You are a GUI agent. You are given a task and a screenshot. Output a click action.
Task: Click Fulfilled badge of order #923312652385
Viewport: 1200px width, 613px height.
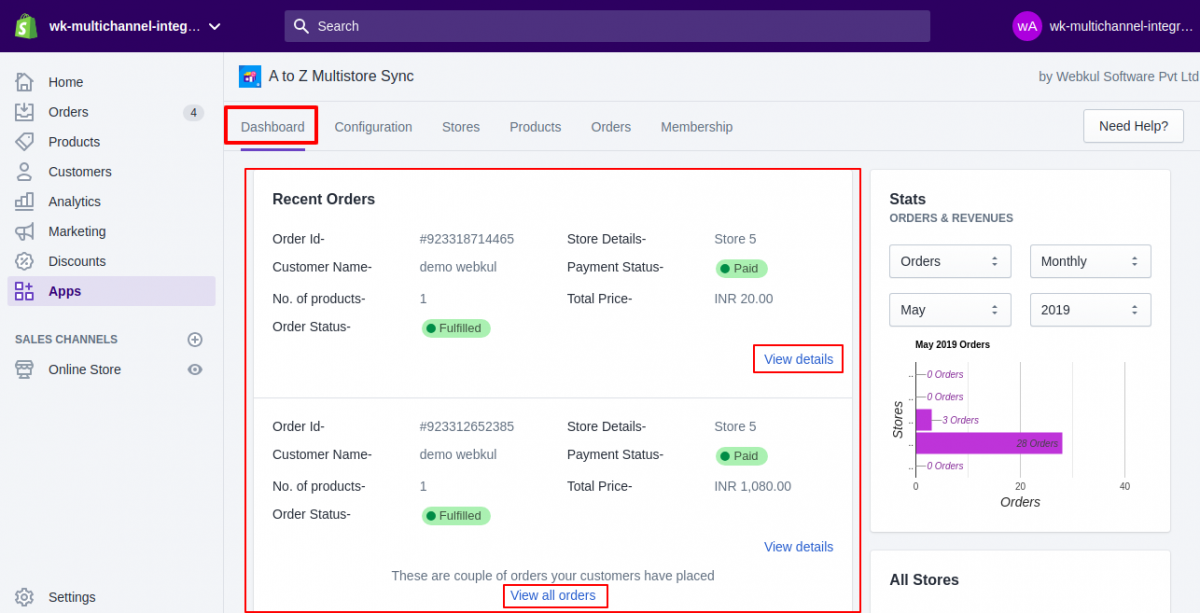(x=456, y=516)
